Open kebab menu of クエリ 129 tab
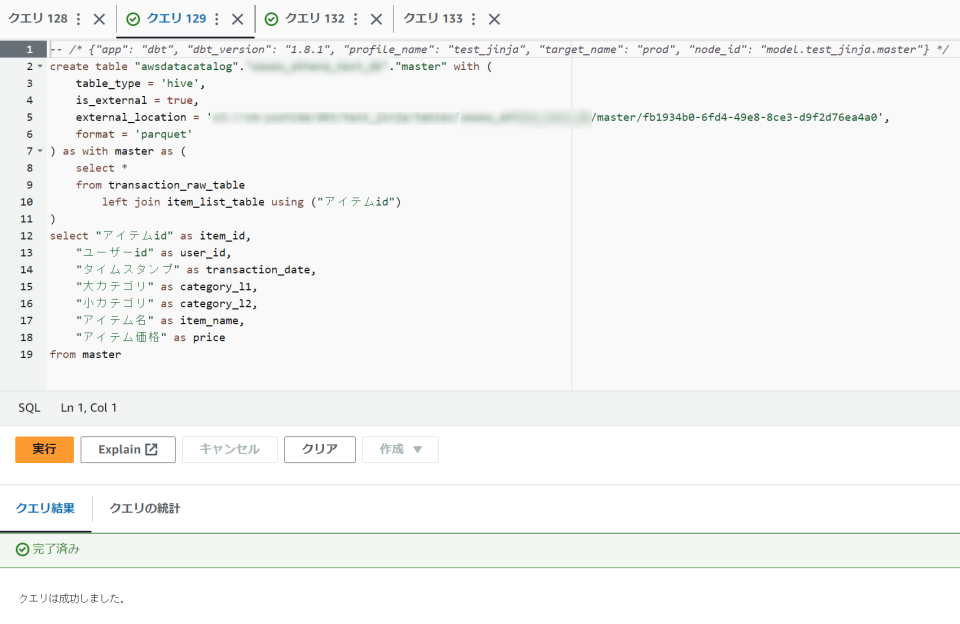Image resolution: width=960 pixels, height=624 pixels. click(217, 19)
